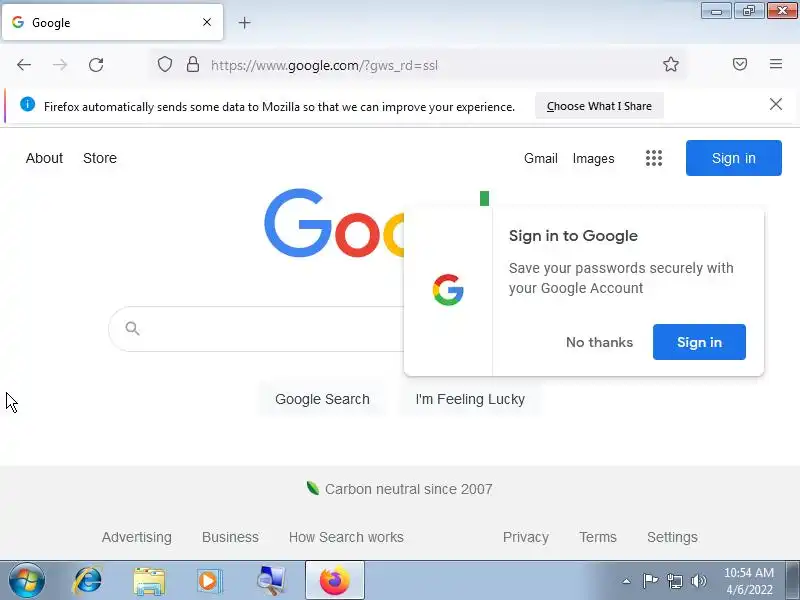The width and height of the screenshot is (800, 600).
Task: Open the Google apps grid
Action: tap(654, 158)
